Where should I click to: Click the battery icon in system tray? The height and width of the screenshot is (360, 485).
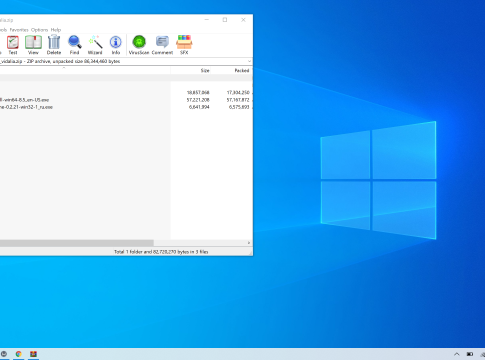(x=470, y=354)
